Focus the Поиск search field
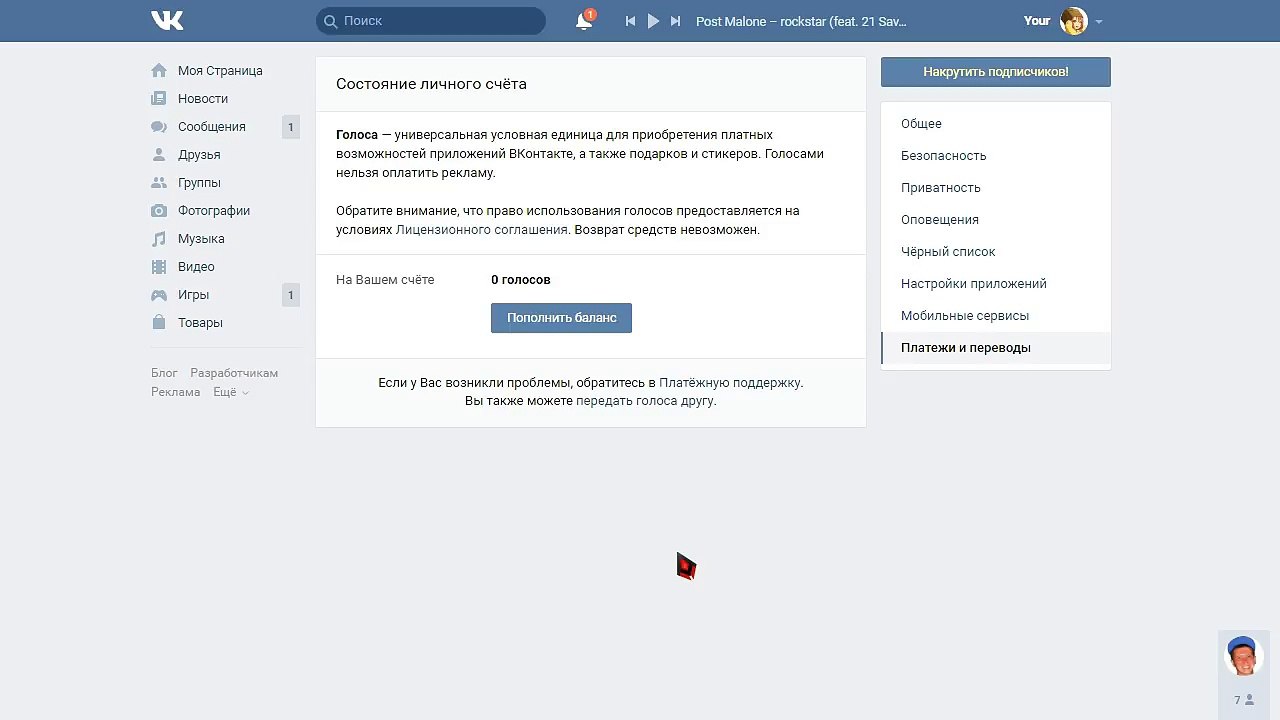The width and height of the screenshot is (1280, 720). coord(431,21)
